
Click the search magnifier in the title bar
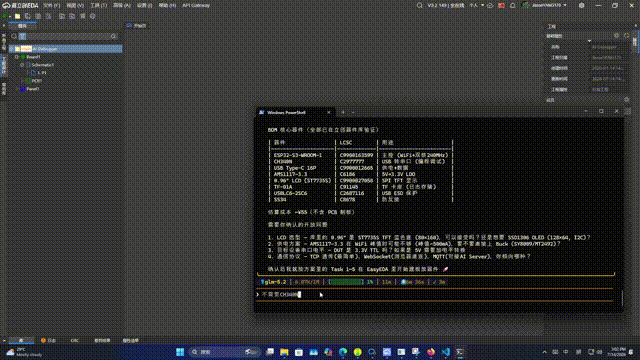point(419,5)
